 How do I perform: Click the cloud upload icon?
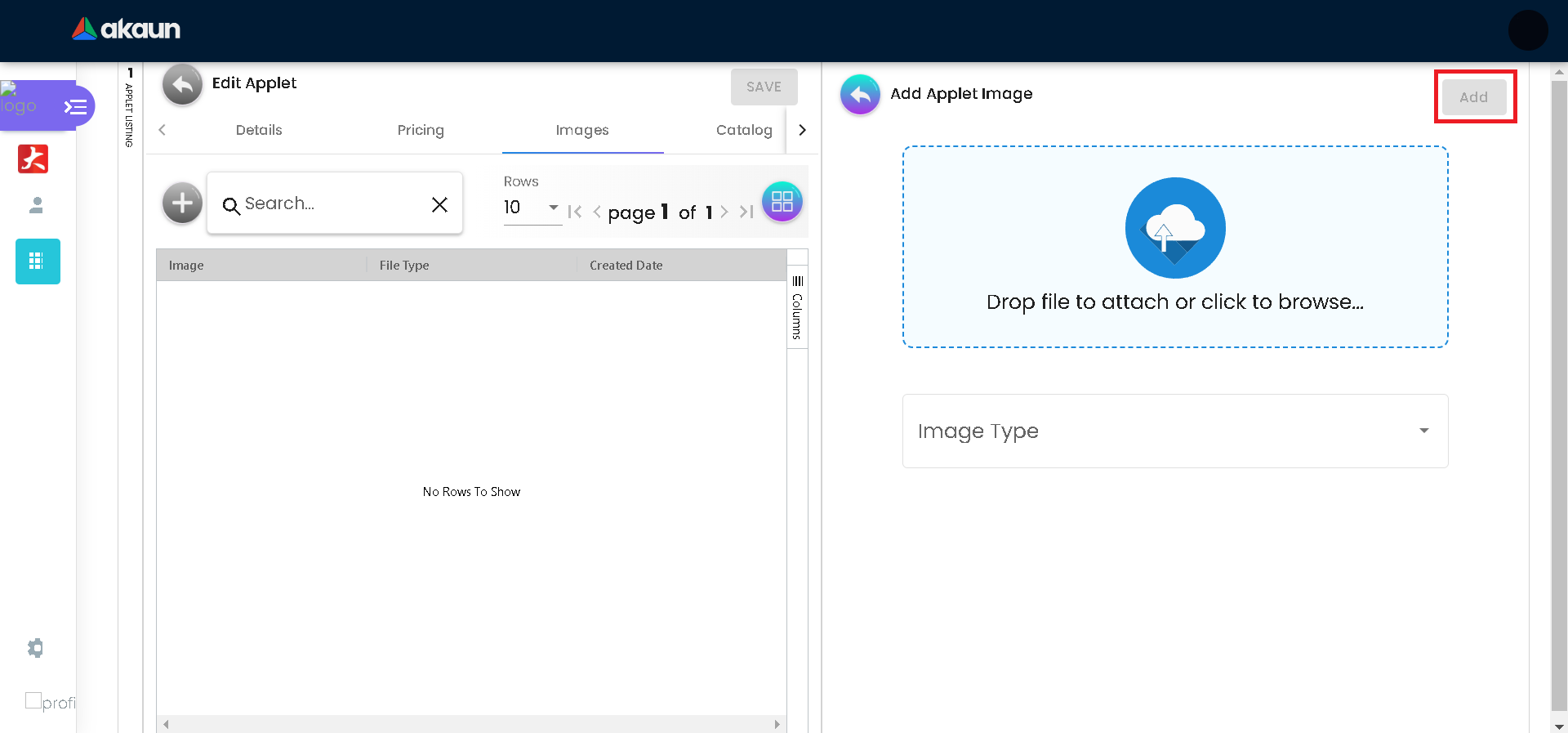[1174, 228]
